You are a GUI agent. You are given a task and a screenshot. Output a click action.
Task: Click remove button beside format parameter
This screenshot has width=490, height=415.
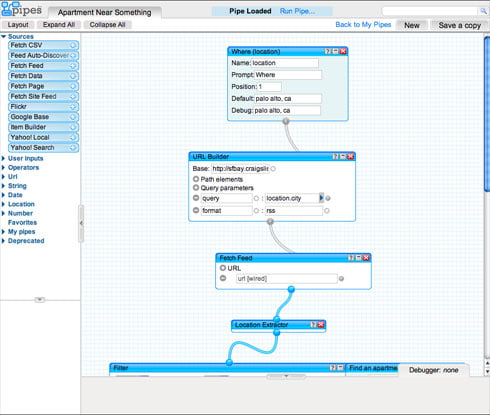pos(196,210)
